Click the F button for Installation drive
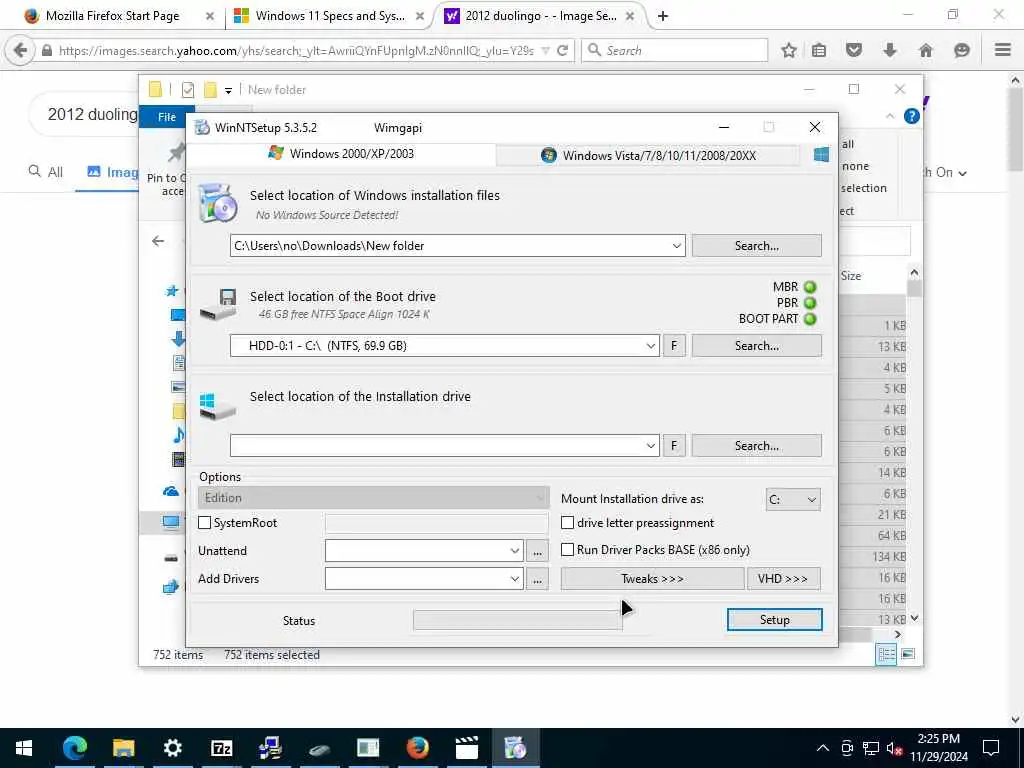This screenshot has width=1024, height=768. pos(674,446)
